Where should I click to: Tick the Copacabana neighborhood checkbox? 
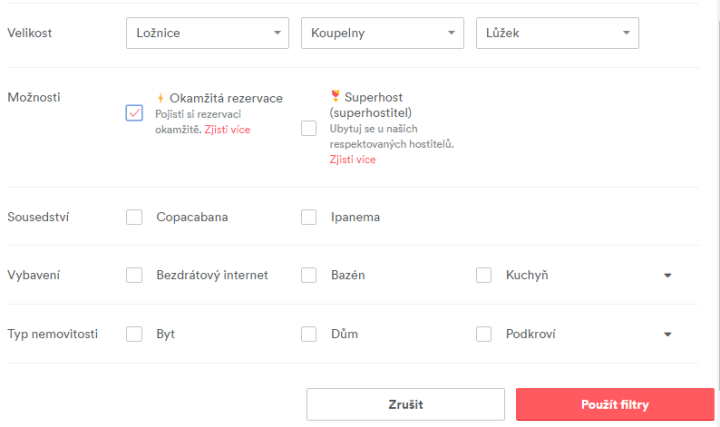[135, 217]
